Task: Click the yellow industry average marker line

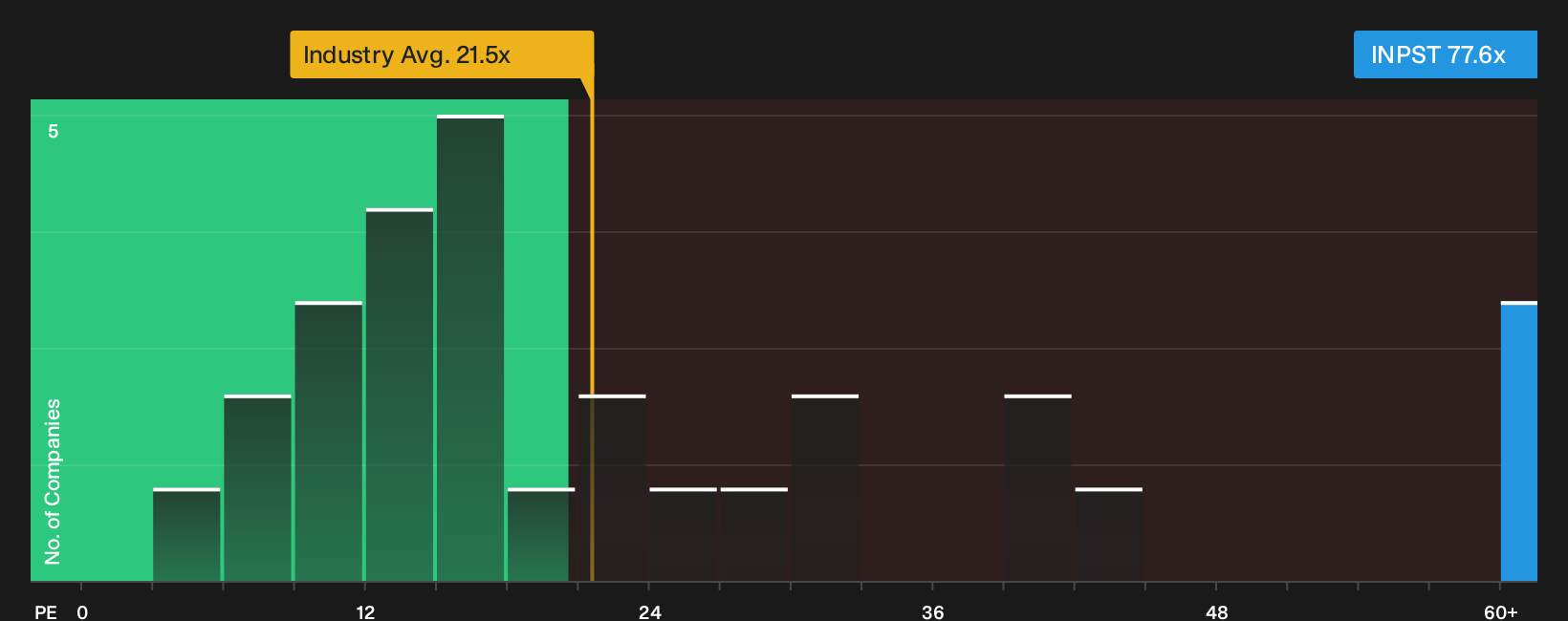Action: coord(592,330)
